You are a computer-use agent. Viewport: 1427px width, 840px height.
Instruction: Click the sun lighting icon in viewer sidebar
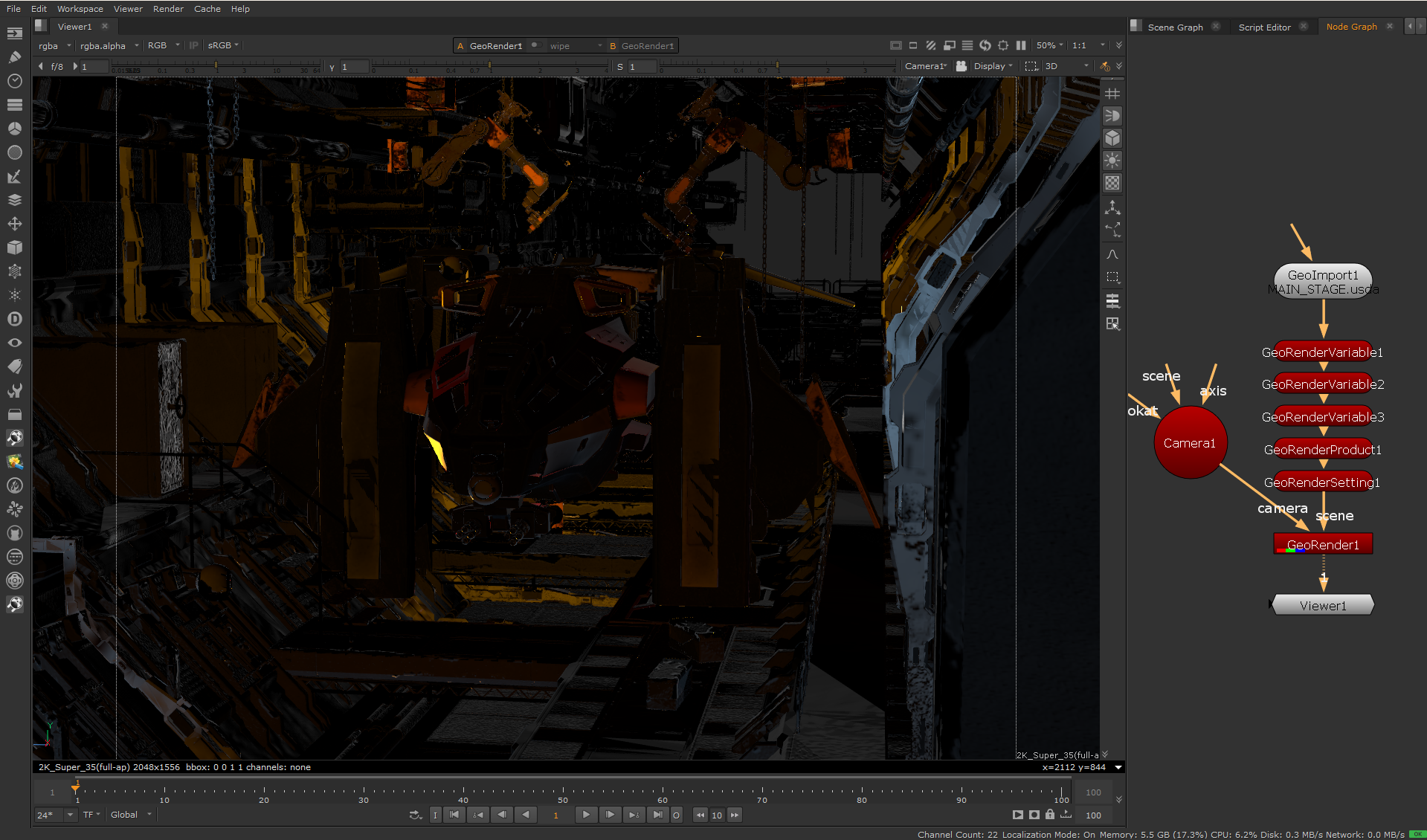pos(1112,161)
